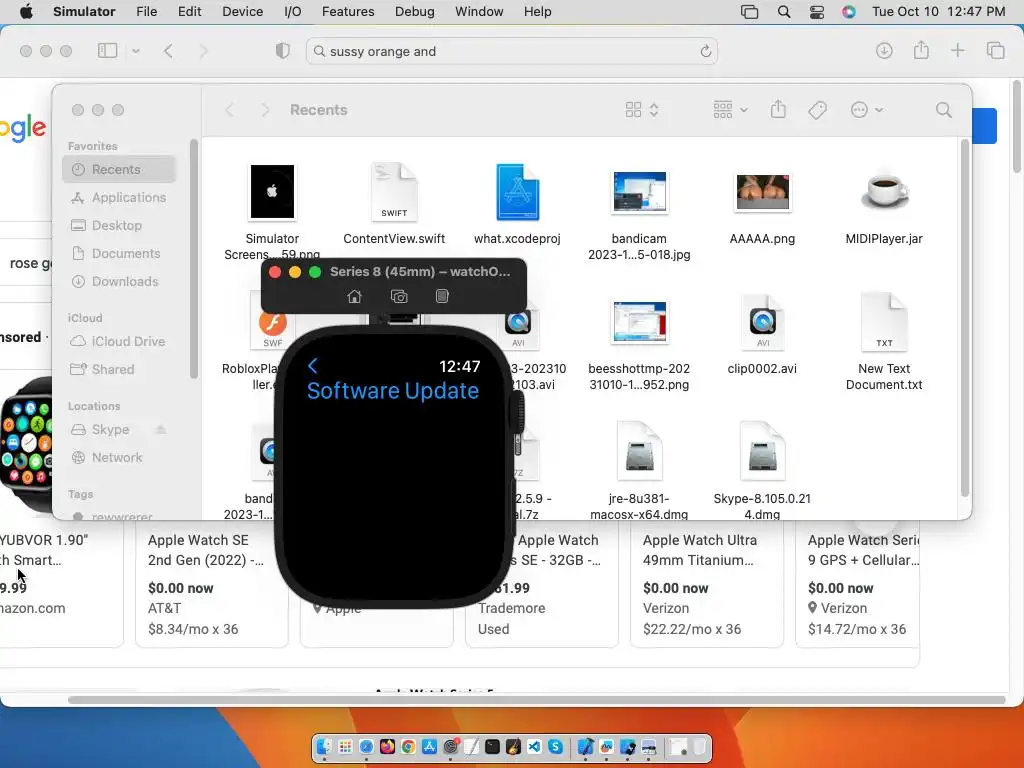Eject the Skype volume in Finder sidebar

pyautogui.click(x=161, y=429)
